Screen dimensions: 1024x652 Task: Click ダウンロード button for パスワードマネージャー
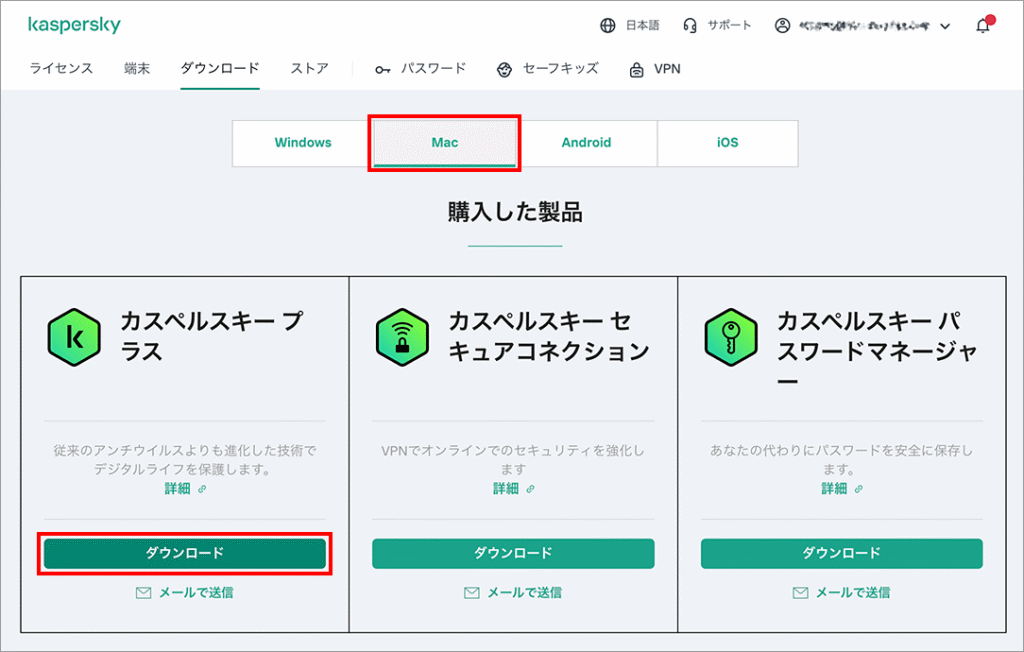tap(842, 553)
